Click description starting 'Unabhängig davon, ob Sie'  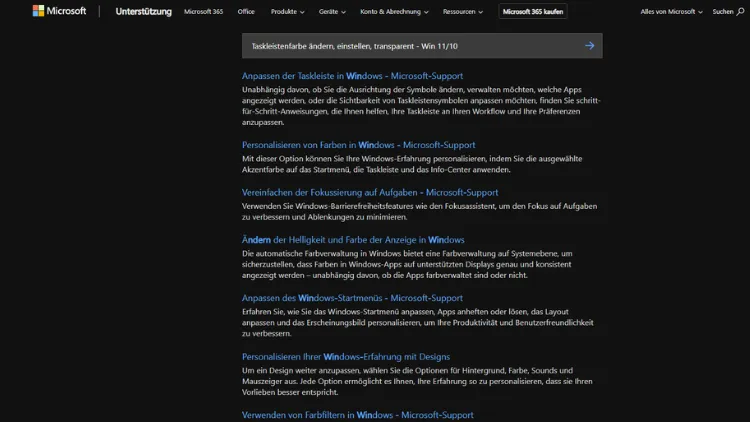pos(421,106)
